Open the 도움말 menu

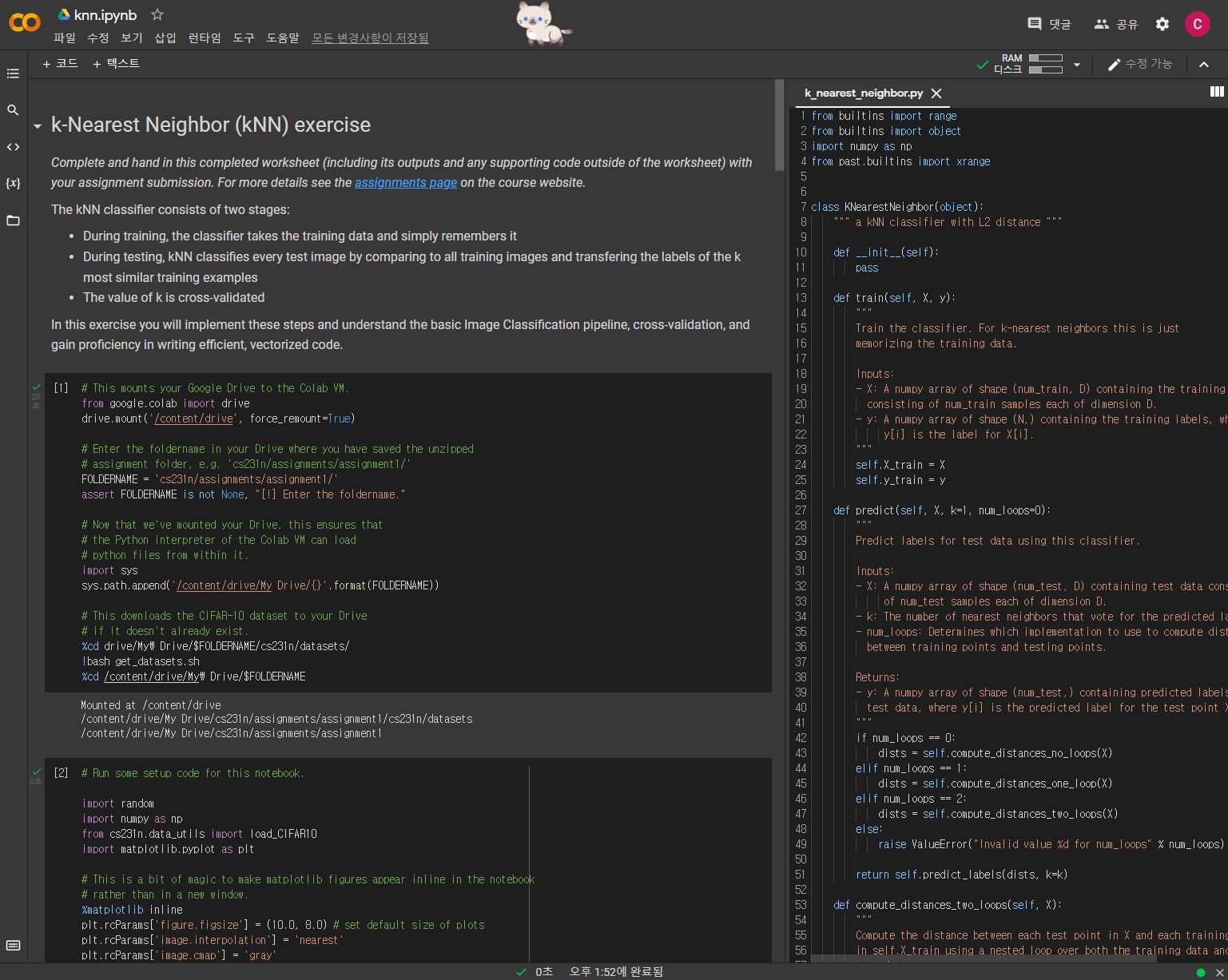tap(283, 38)
